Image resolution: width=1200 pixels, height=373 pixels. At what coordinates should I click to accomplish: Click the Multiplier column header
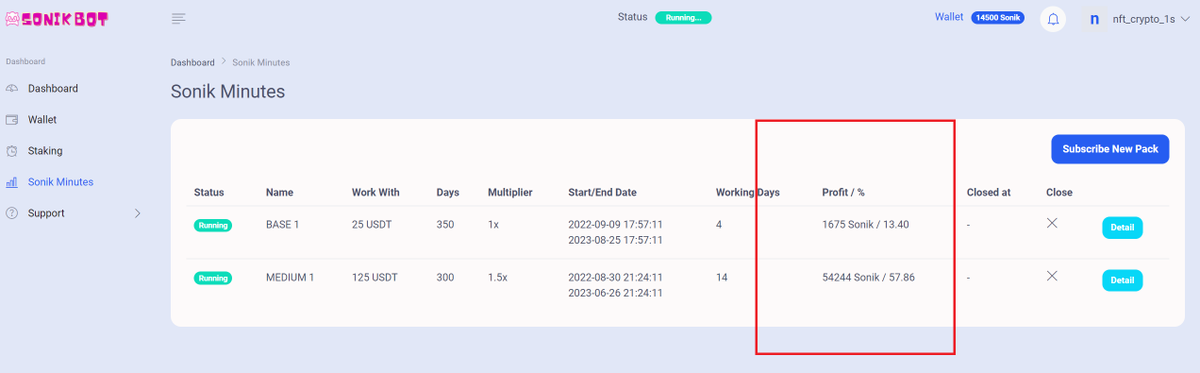click(x=510, y=192)
